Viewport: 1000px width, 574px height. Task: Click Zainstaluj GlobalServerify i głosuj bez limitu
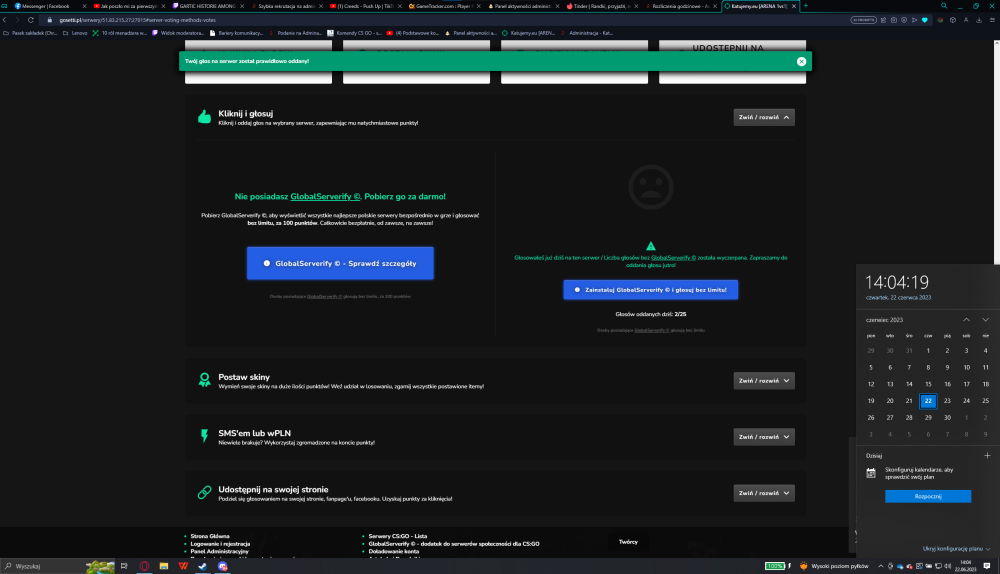click(651, 290)
